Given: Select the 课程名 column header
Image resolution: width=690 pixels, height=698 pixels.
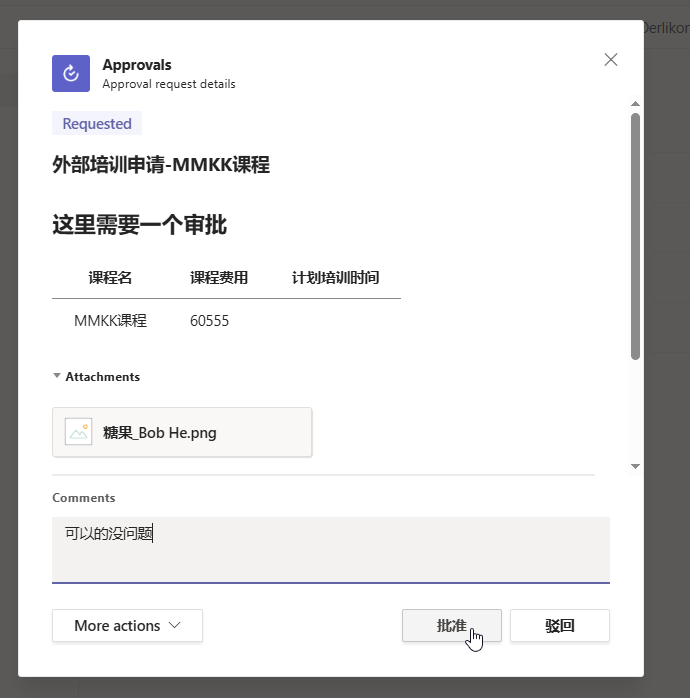Looking at the screenshot, I should pos(110,278).
